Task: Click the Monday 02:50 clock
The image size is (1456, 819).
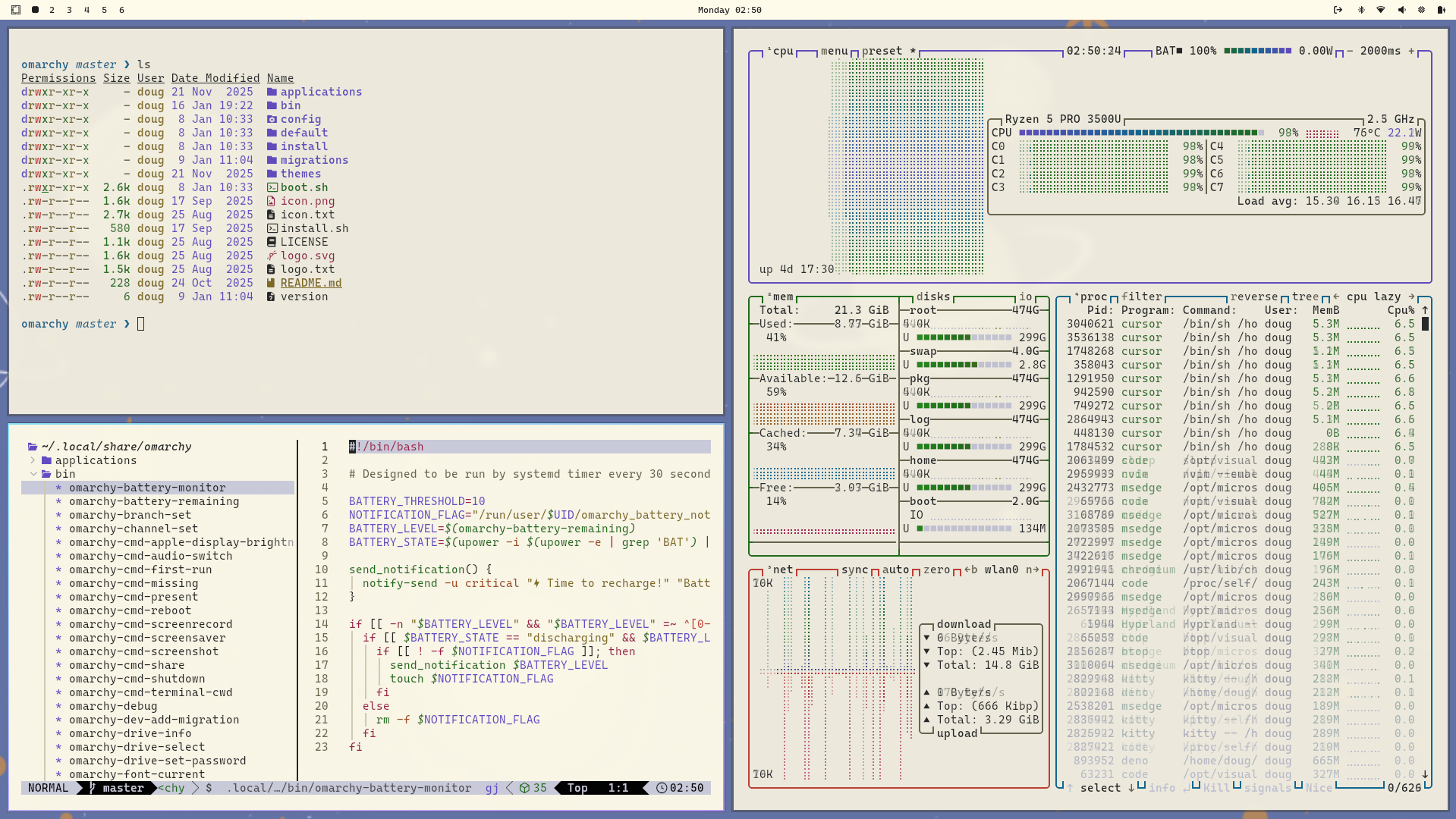Action: pyautogui.click(x=729, y=10)
